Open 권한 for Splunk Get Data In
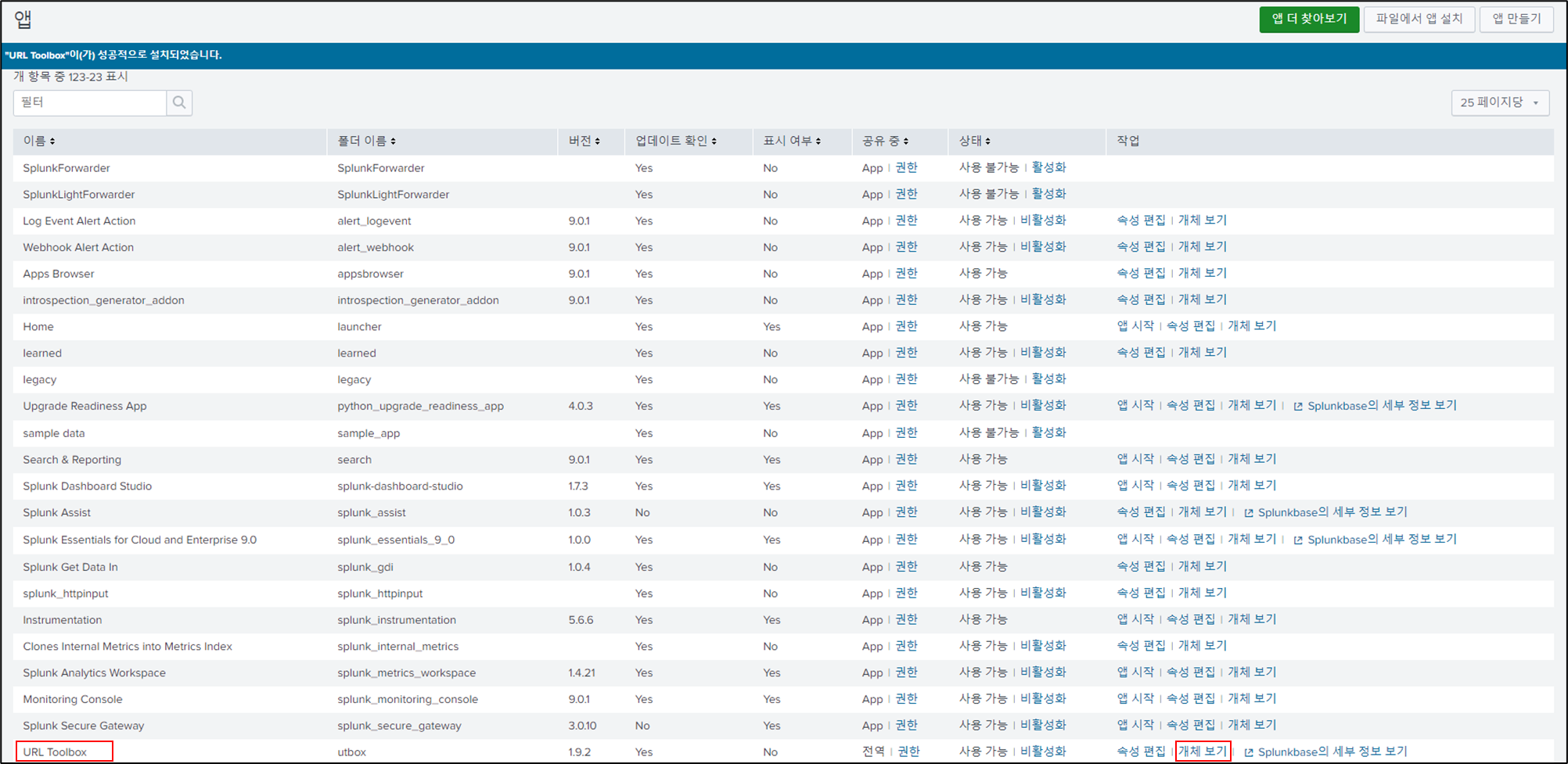 point(906,567)
